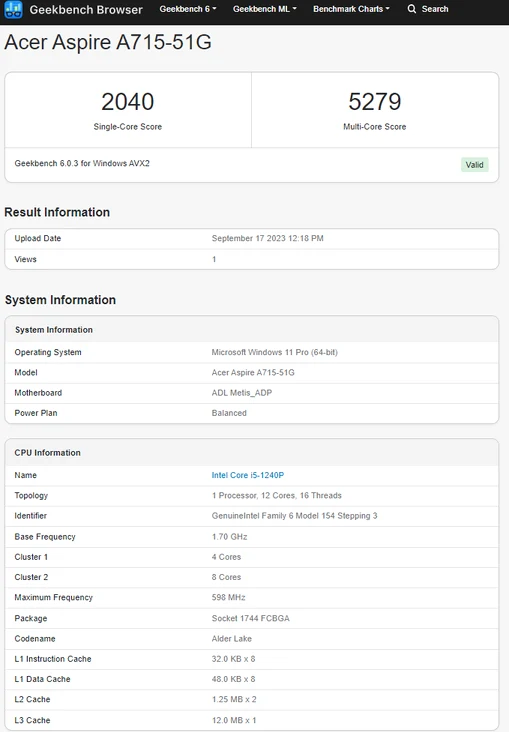Click the Geekbench Browser title link

86,9
